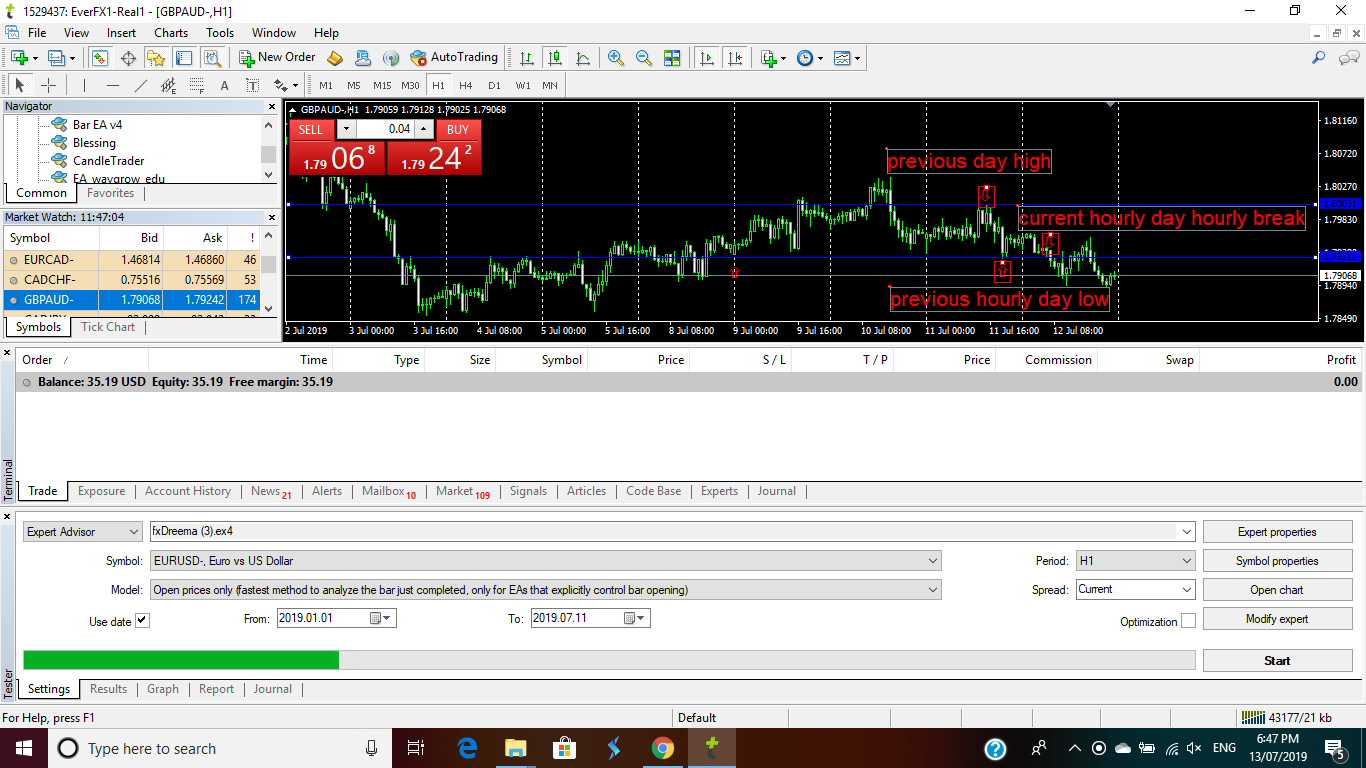The image size is (1366, 768).
Task: Open the search magnifier icon
Action: 1320,58
